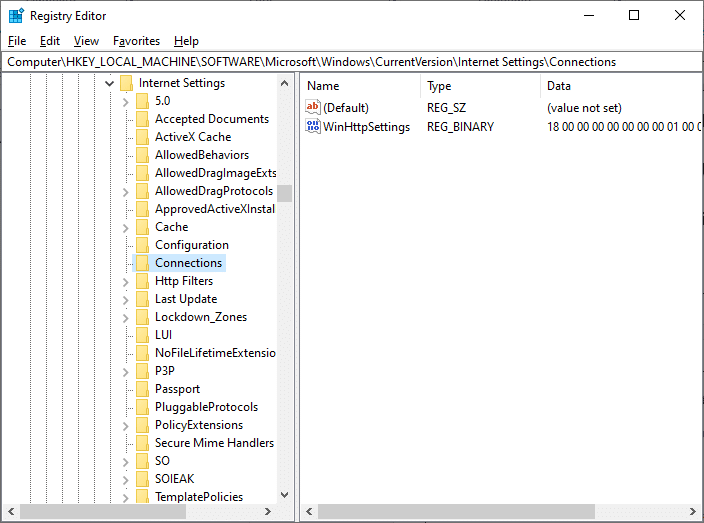Viewport: 704px width, 523px height.
Task: Click the PluggableProtocols folder icon
Action: click(x=142, y=407)
